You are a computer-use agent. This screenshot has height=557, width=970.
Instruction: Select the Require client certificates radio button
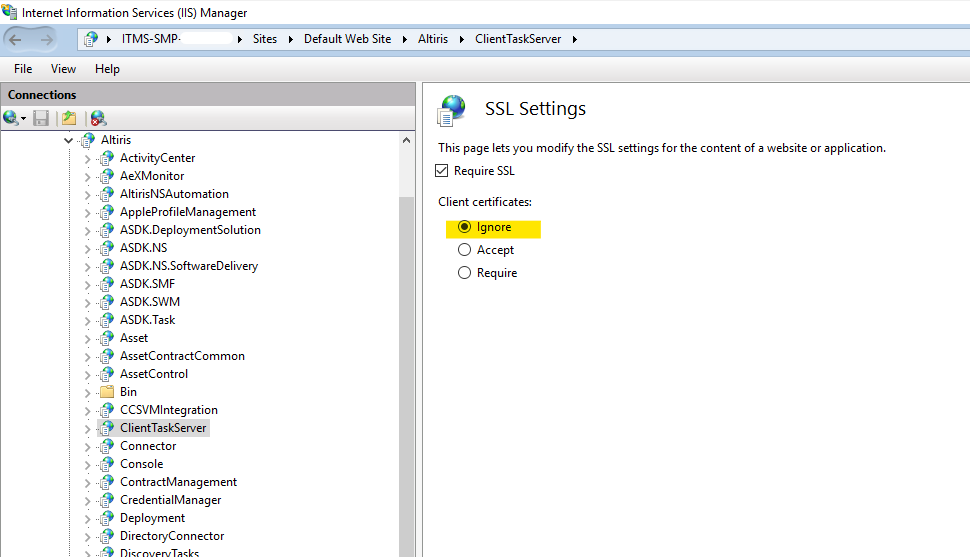pyautogui.click(x=464, y=273)
